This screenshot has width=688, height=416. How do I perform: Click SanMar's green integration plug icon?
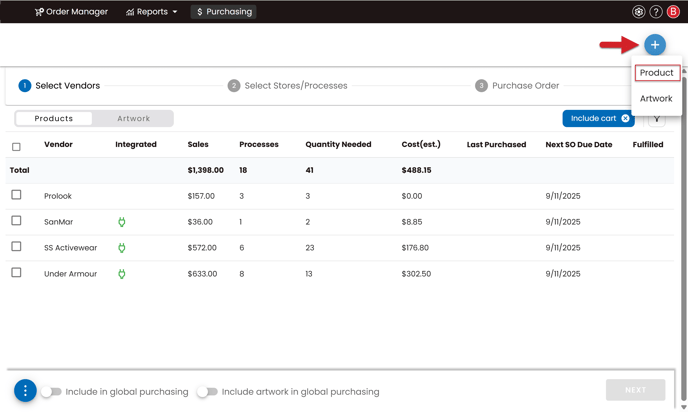(x=122, y=222)
